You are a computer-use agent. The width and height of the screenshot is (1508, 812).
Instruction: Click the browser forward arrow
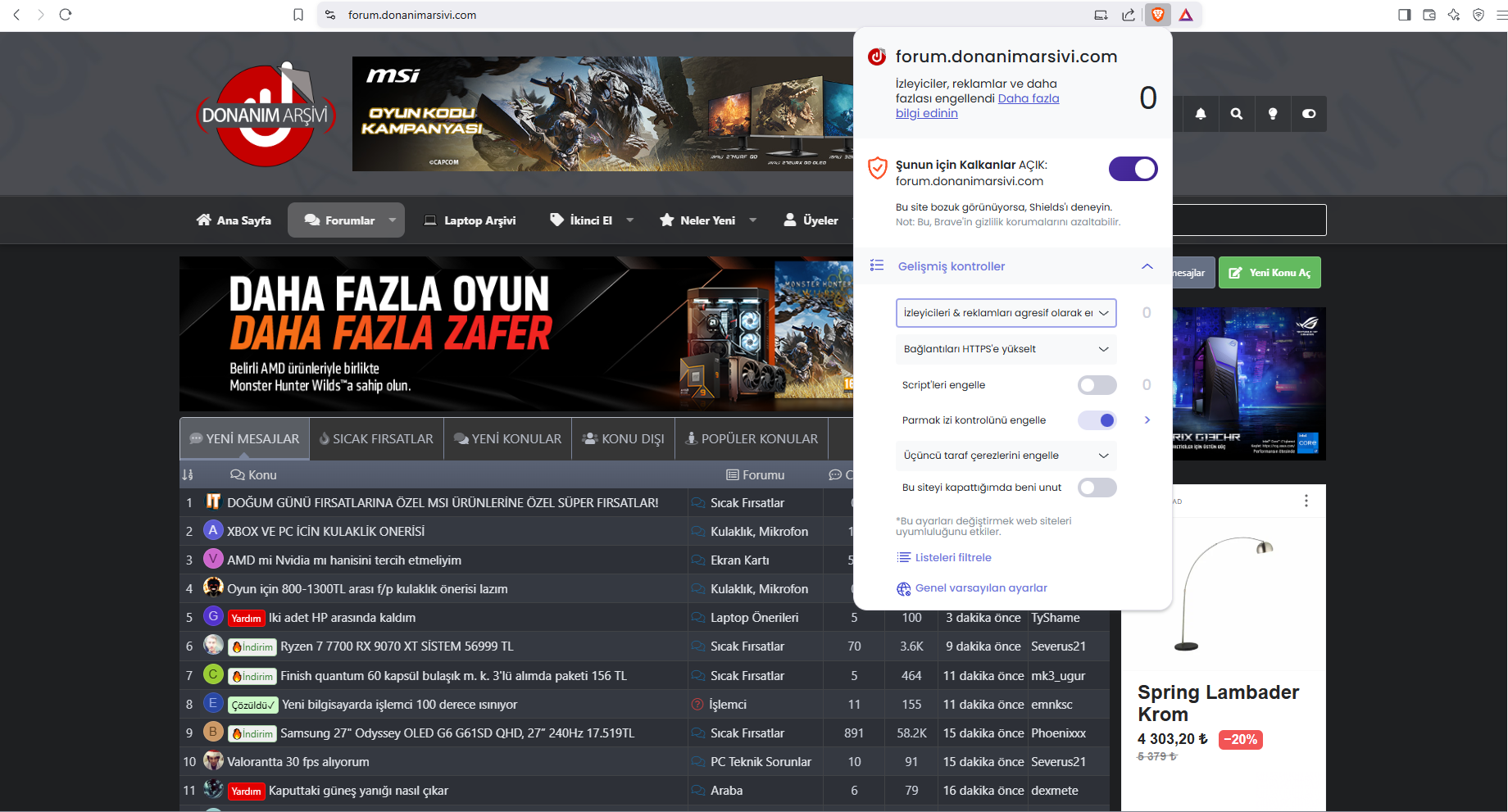pyautogui.click(x=41, y=15)
